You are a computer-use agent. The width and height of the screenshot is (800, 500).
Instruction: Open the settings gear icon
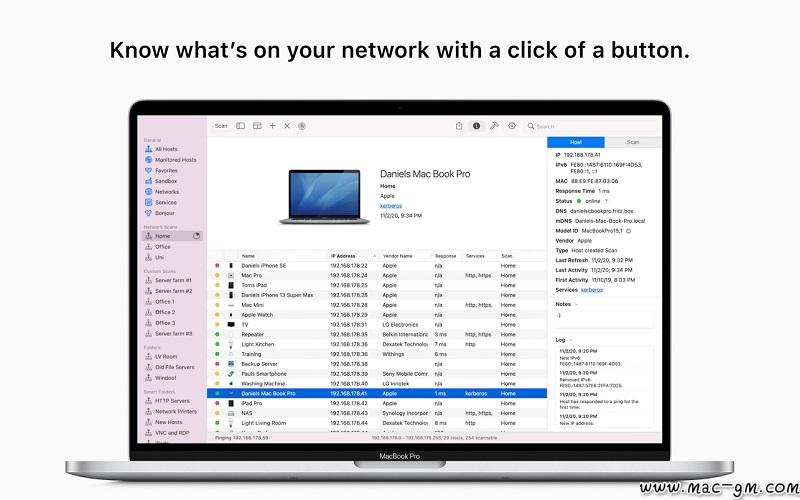[x=511, y=126]
